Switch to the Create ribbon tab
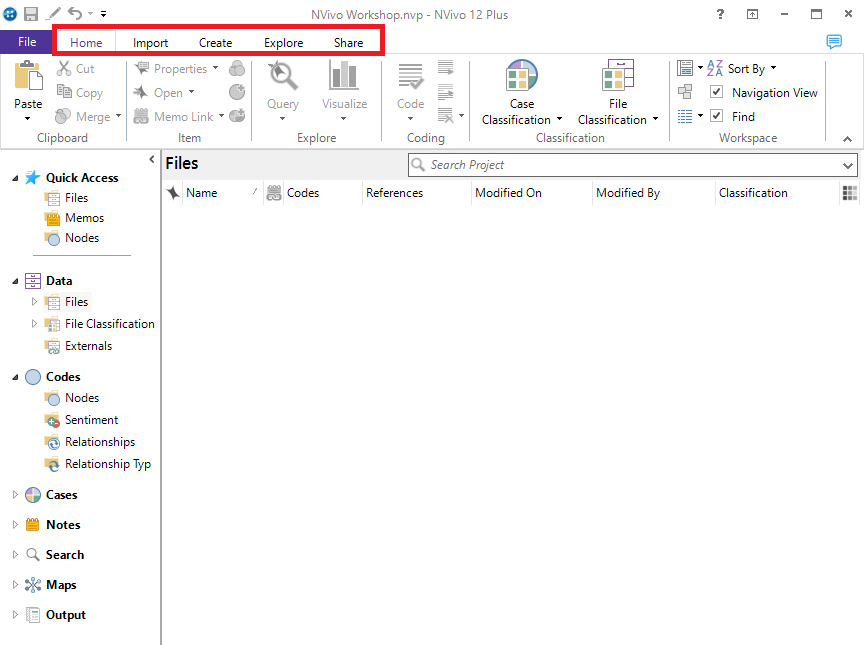The width and height of the screenshot is (864, 645). coord(215,42)
